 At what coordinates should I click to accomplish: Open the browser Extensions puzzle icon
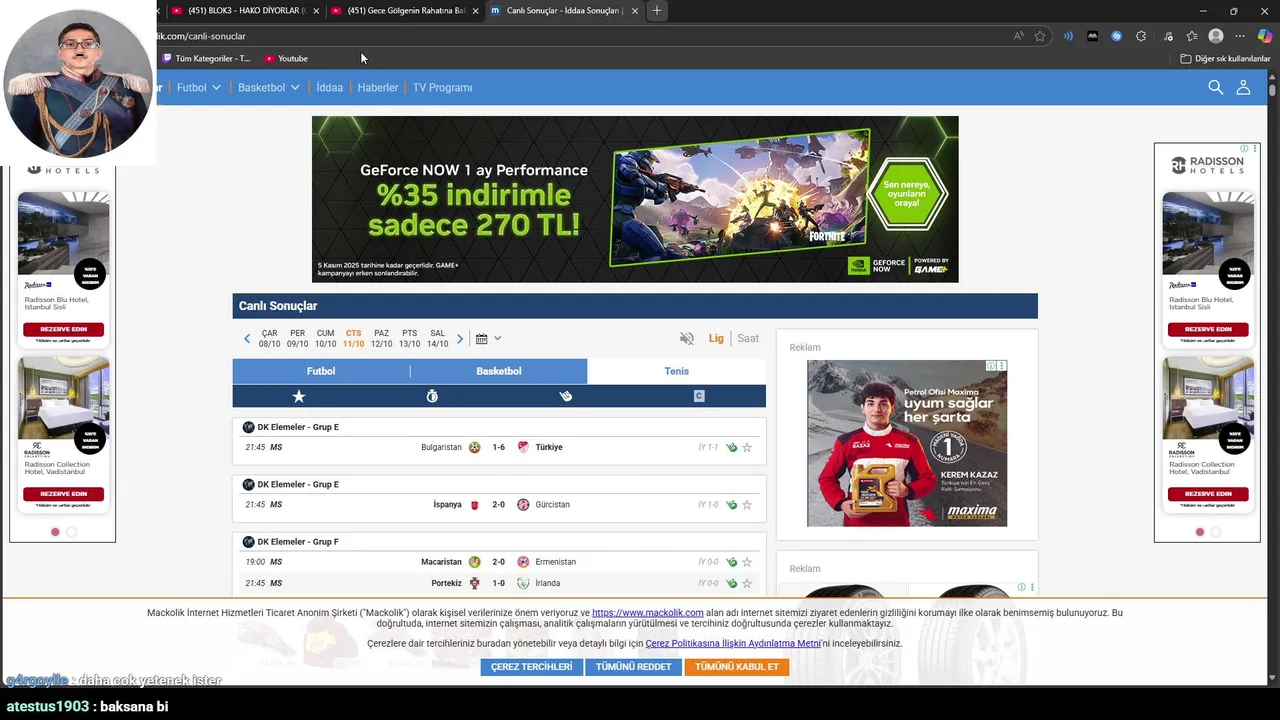1141,36
